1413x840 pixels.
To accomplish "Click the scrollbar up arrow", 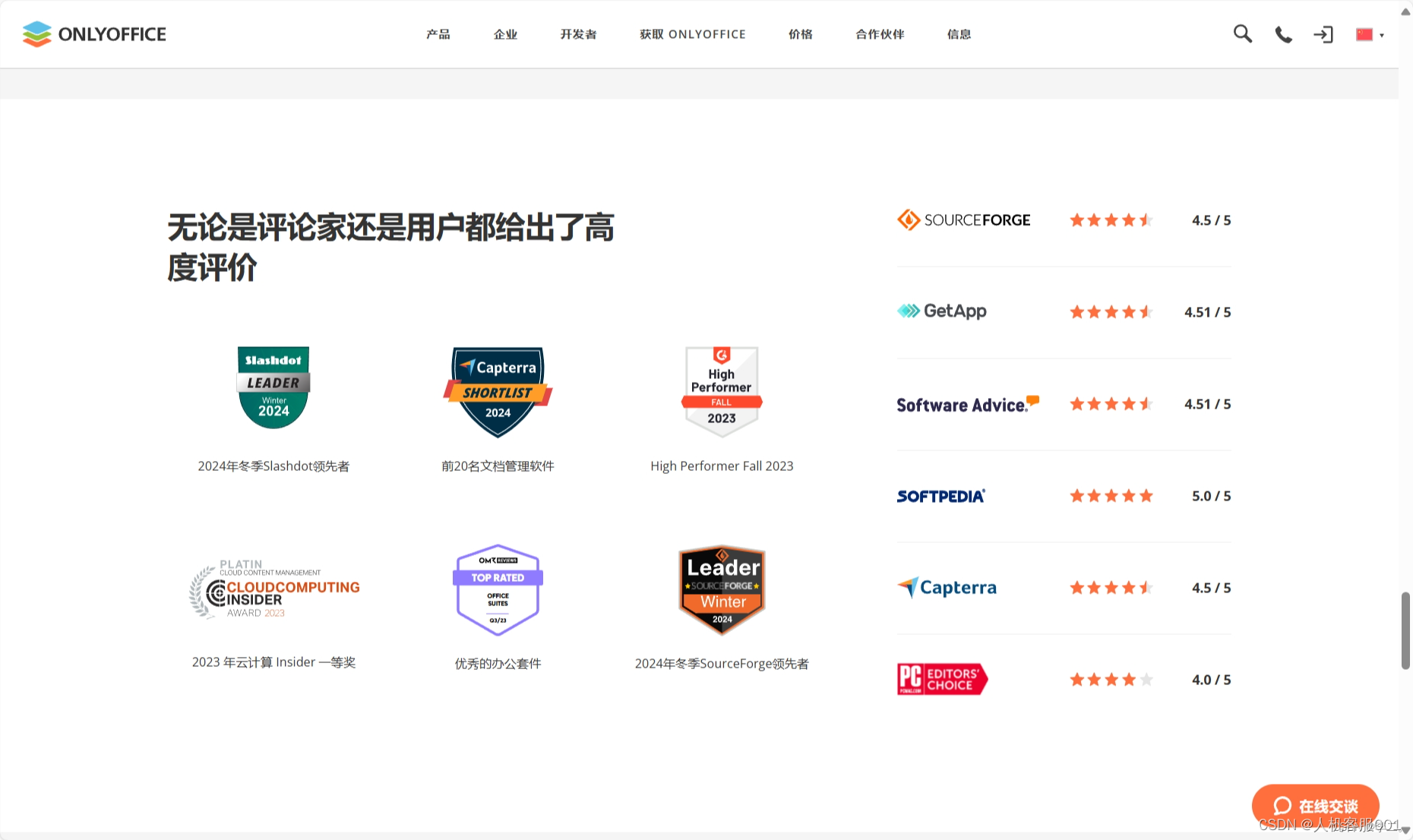I will pos(1405,11).
